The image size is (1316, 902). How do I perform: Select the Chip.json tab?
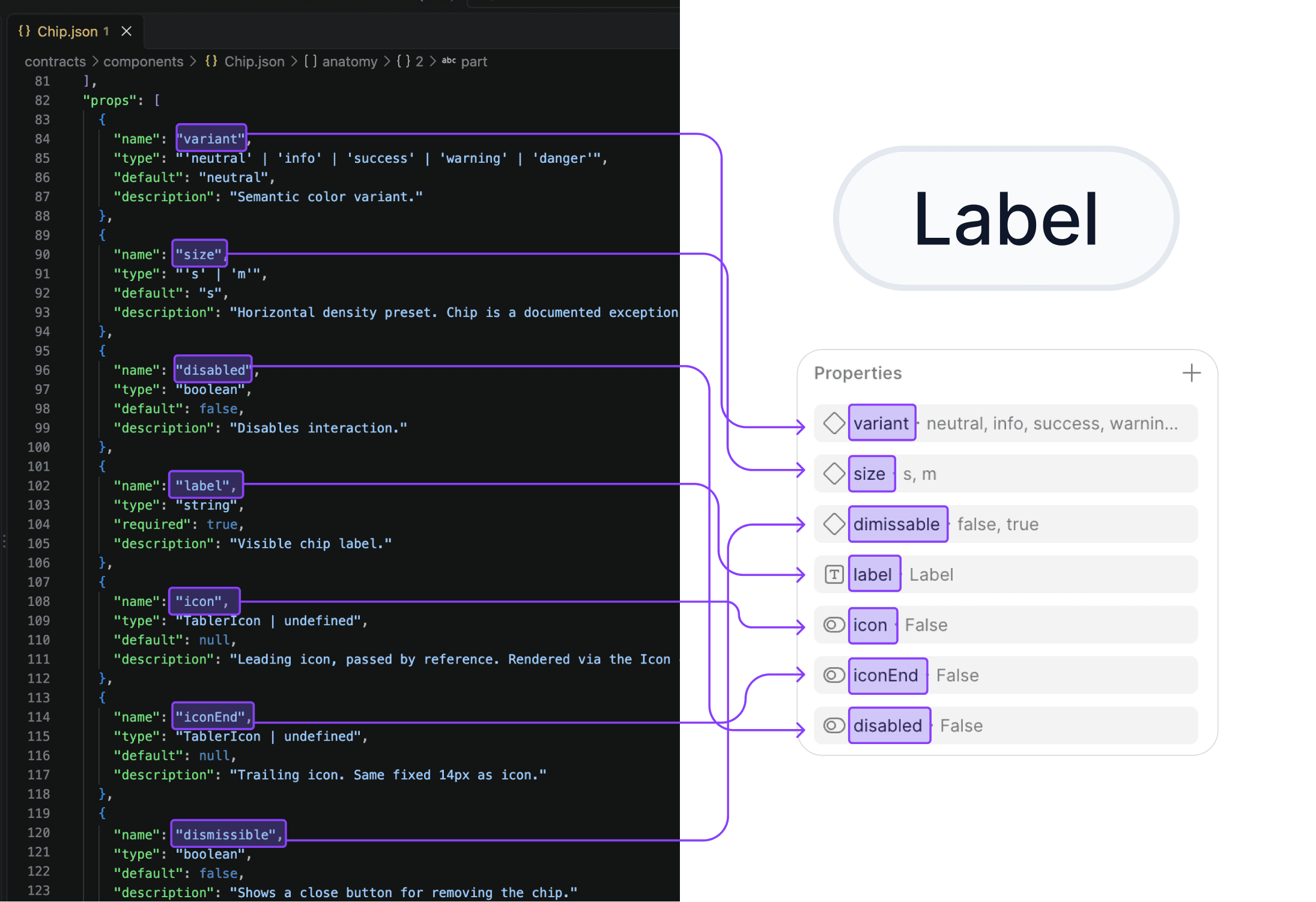coord(76,31)
